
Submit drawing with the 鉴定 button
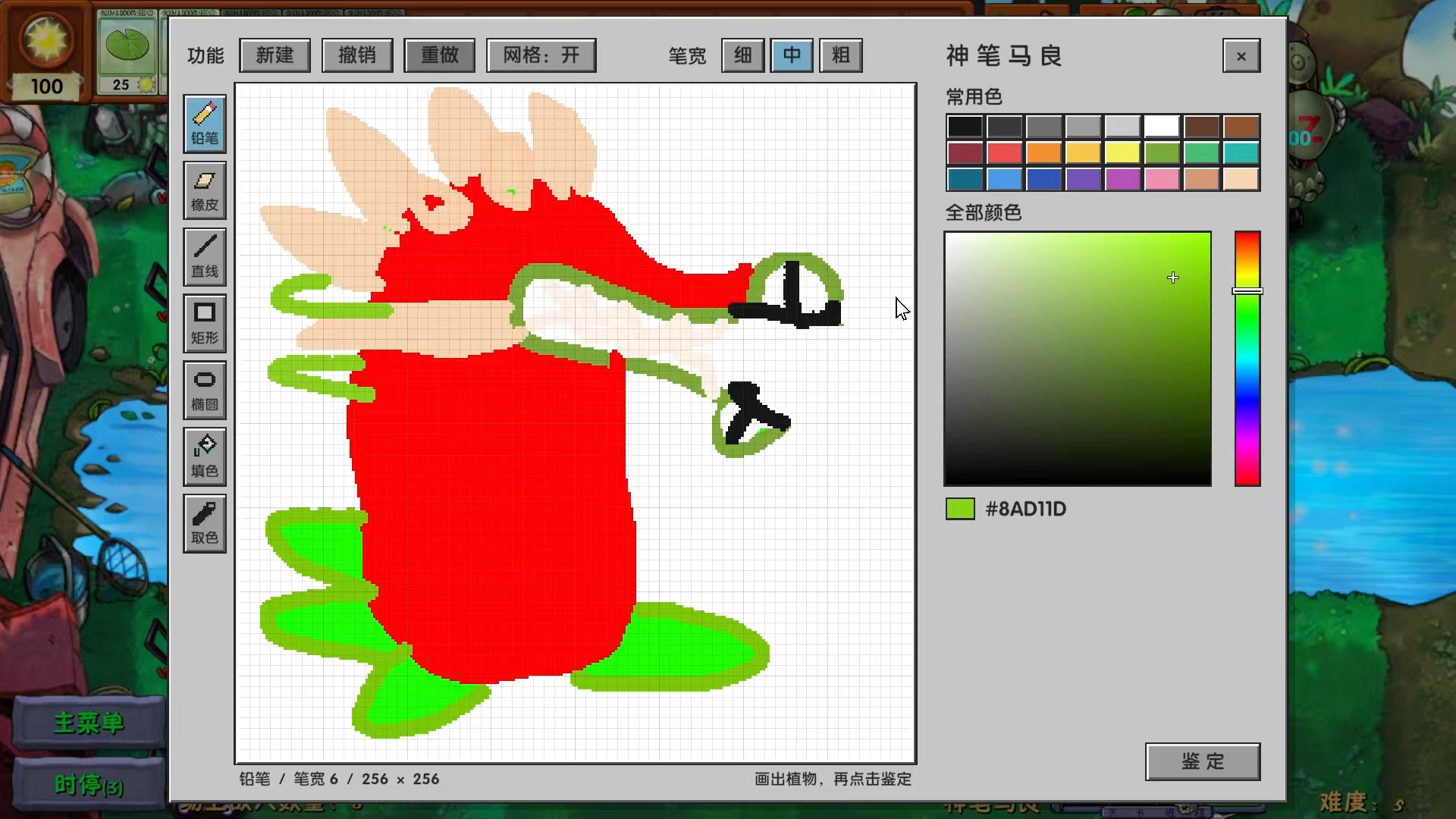[x=1203, y=761]
